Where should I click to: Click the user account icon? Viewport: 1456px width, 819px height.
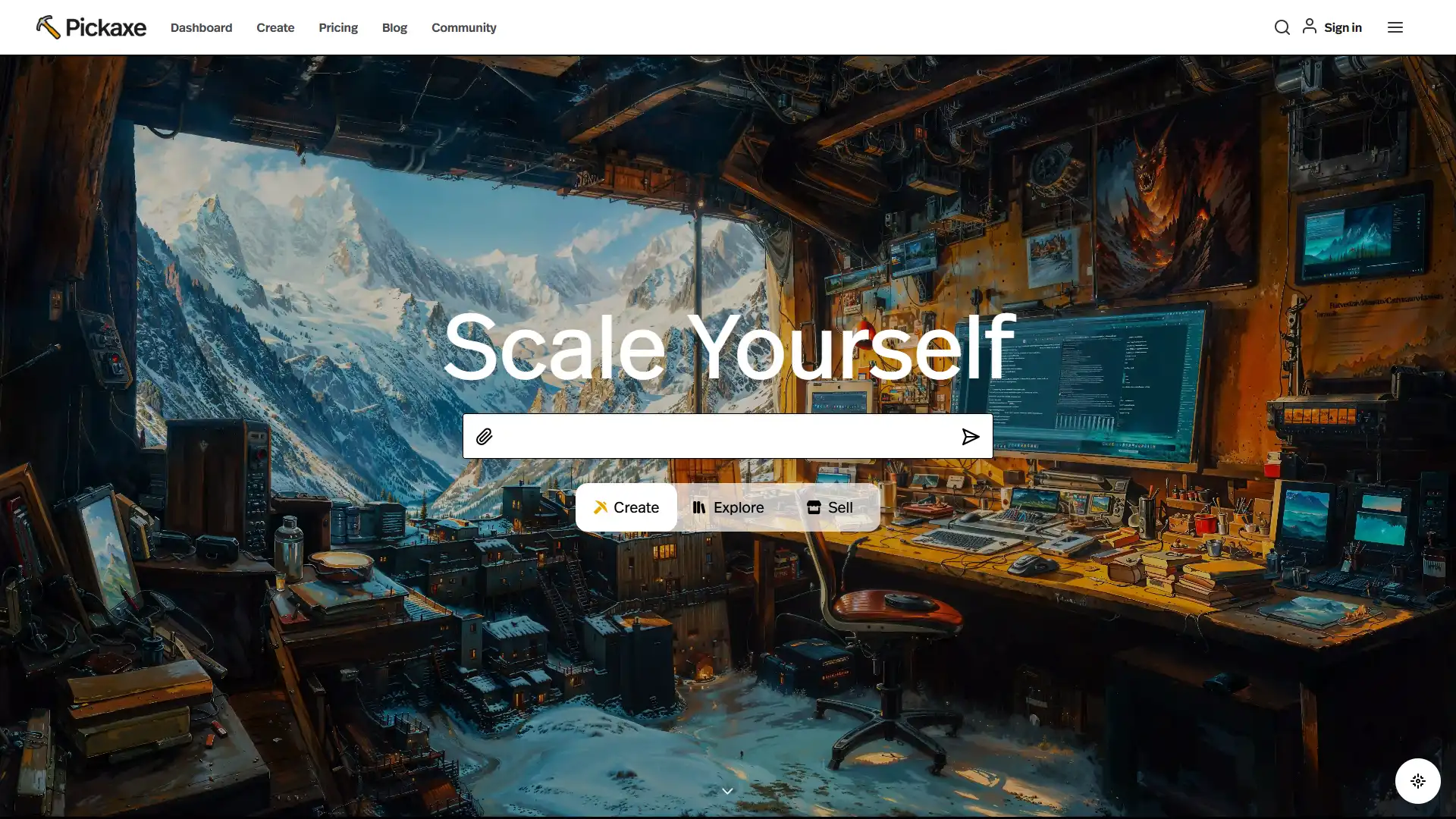pyautogui.click(x=1310, y=26)
